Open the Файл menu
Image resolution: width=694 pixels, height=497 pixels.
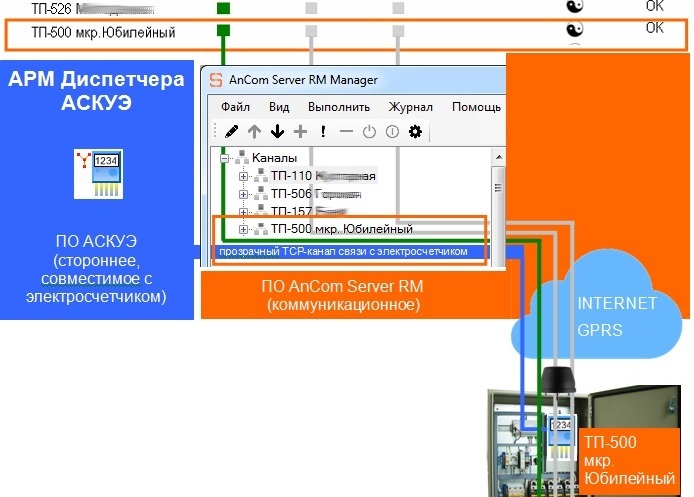click(x=235, y=107)
